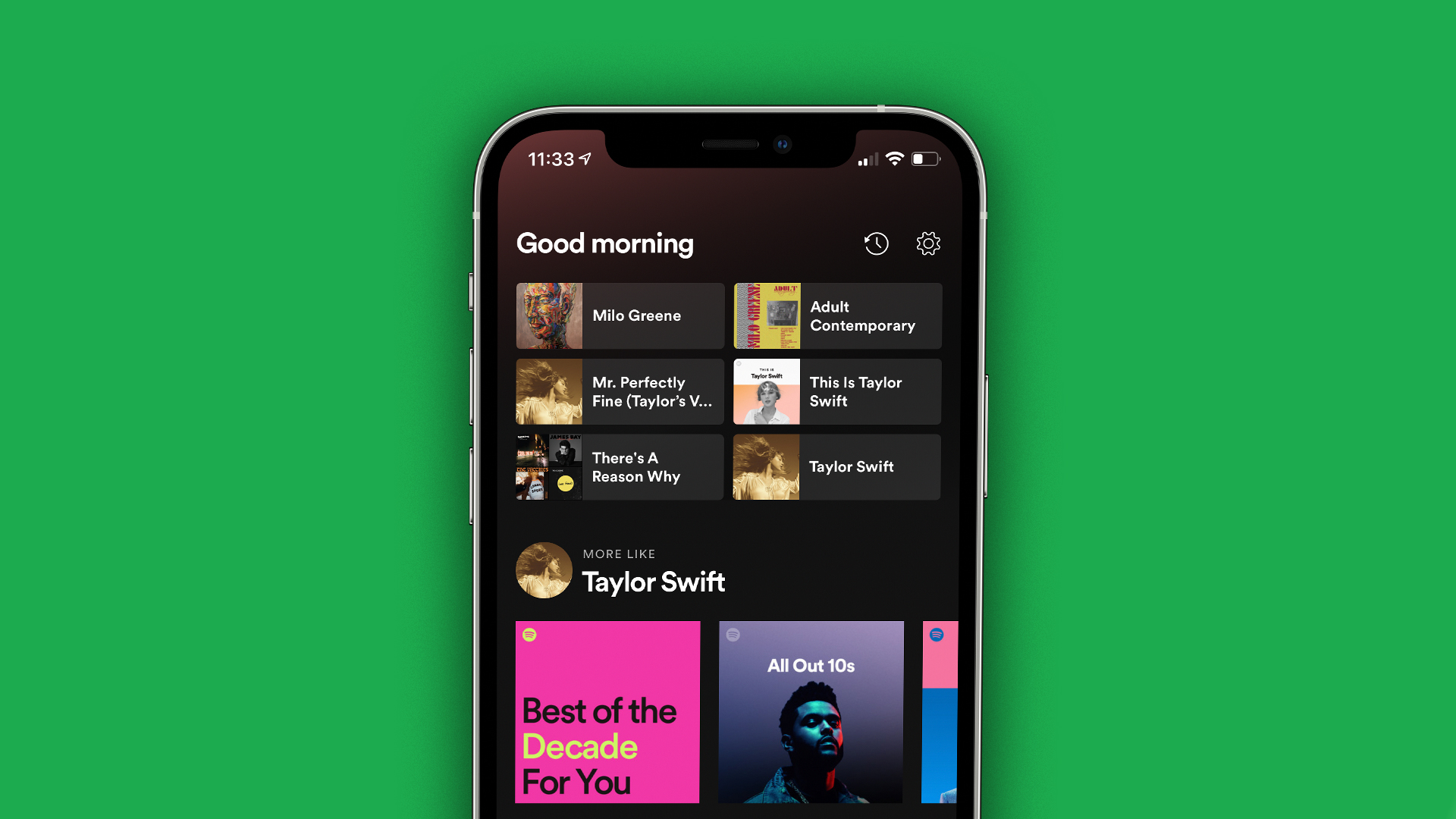Open Milo Greene artist page
Screen dimensions: 1456x819
619,315
